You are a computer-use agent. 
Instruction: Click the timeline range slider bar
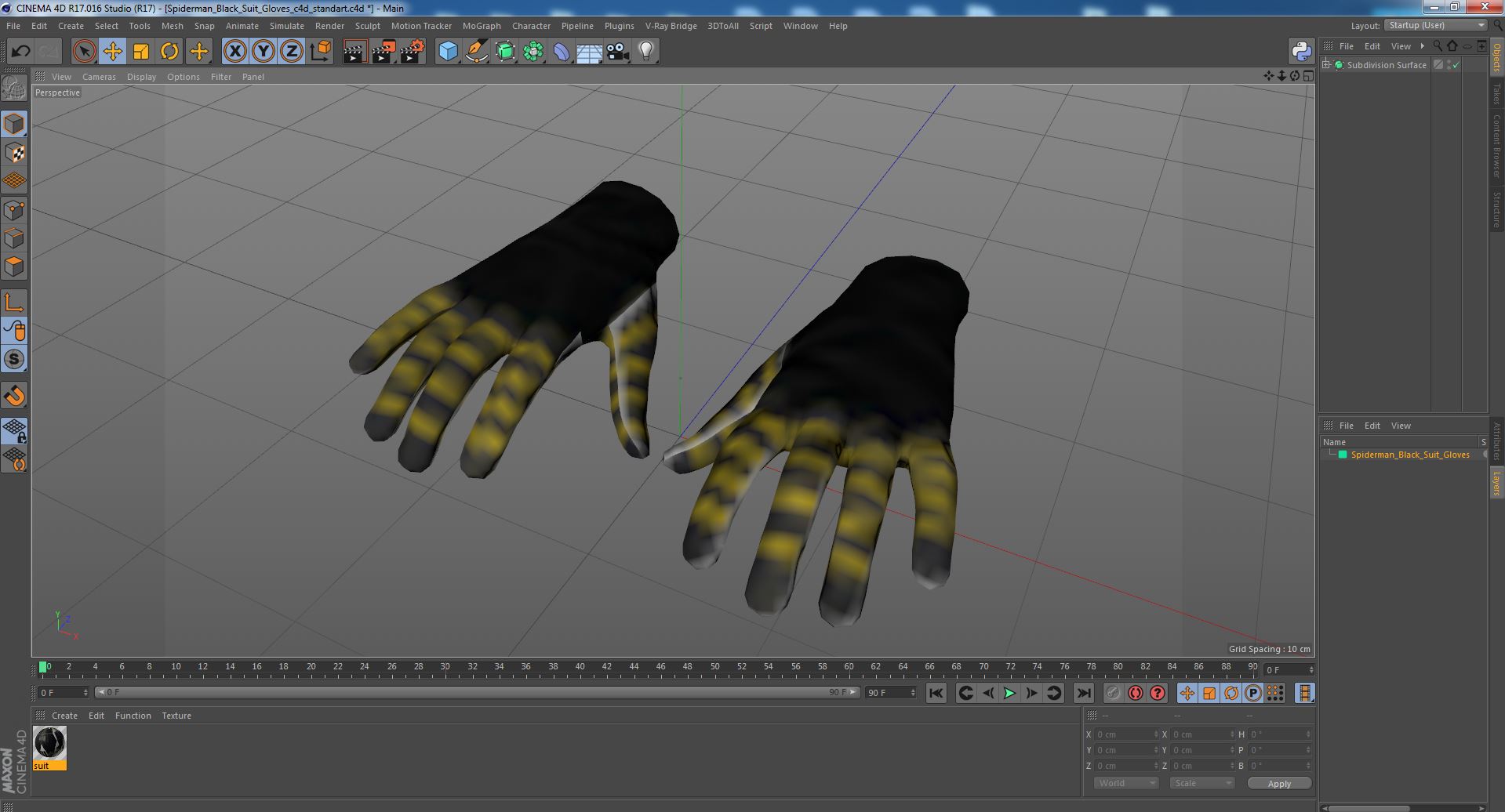click(478, 693)
